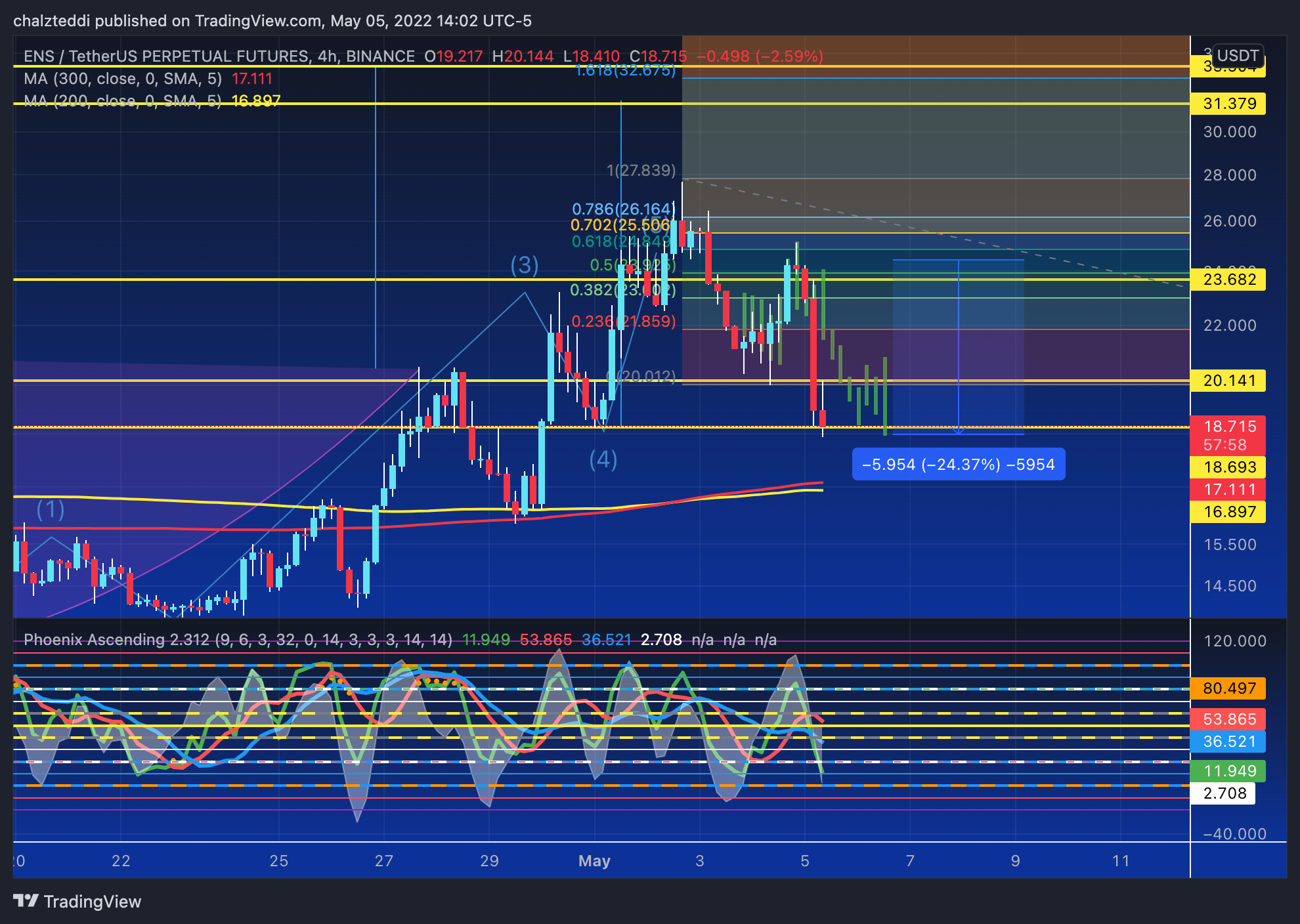
Task: Select the 0.702(25.506) Fibonacci label
Action: [620, 225]
